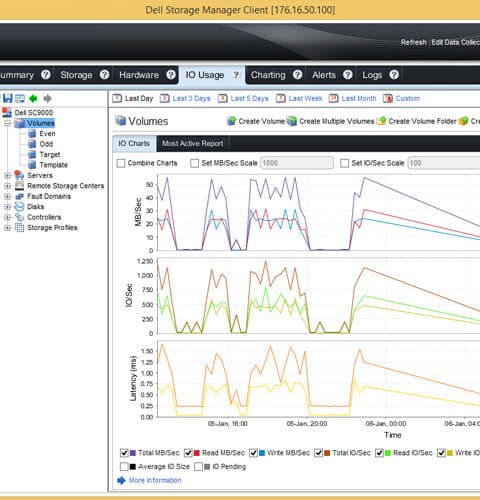Check the Average IO Size checkbox

[x=124, y=466]
